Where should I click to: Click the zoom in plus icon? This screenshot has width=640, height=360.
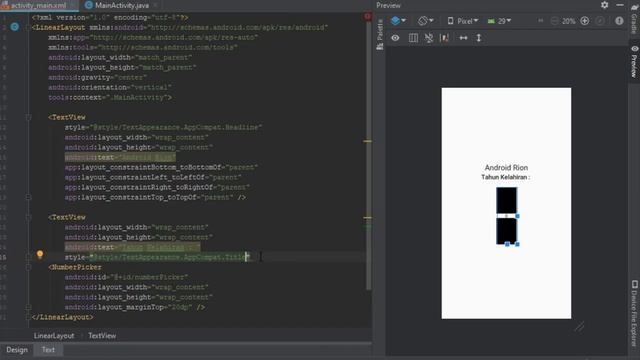pyautogui.click(x=584, y=21)
